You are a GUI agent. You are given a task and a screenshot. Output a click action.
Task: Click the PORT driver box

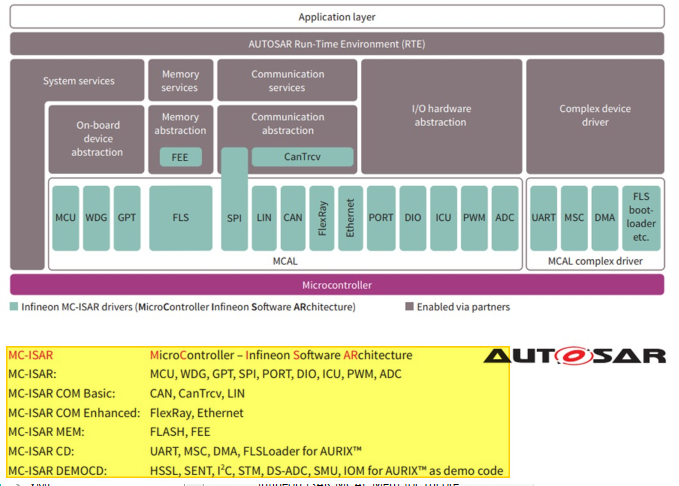381,218
